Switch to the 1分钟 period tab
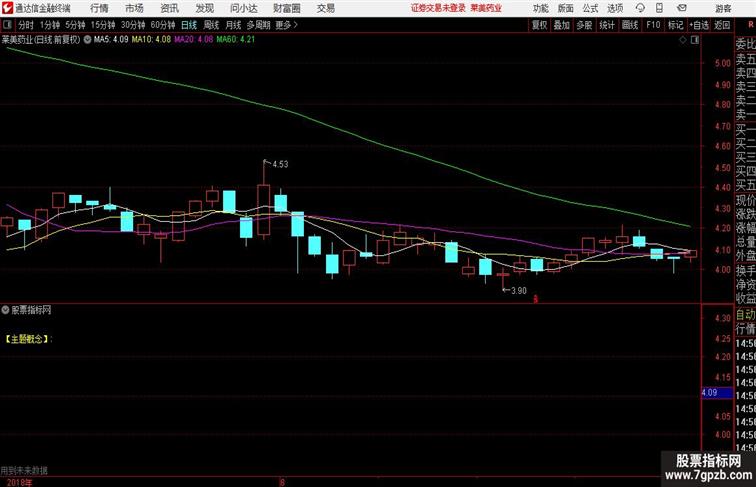756x487 pixels. [x=50, y=25]
